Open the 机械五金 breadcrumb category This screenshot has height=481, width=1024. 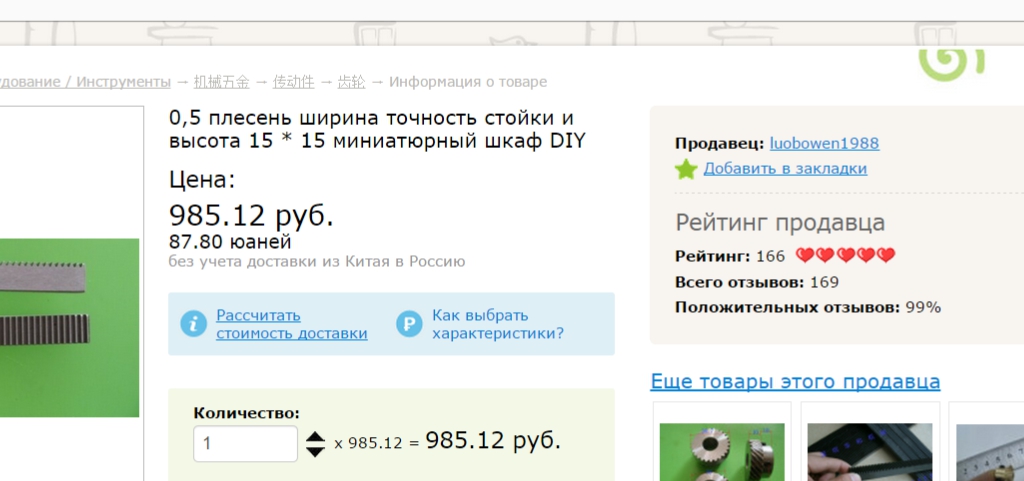221,82
